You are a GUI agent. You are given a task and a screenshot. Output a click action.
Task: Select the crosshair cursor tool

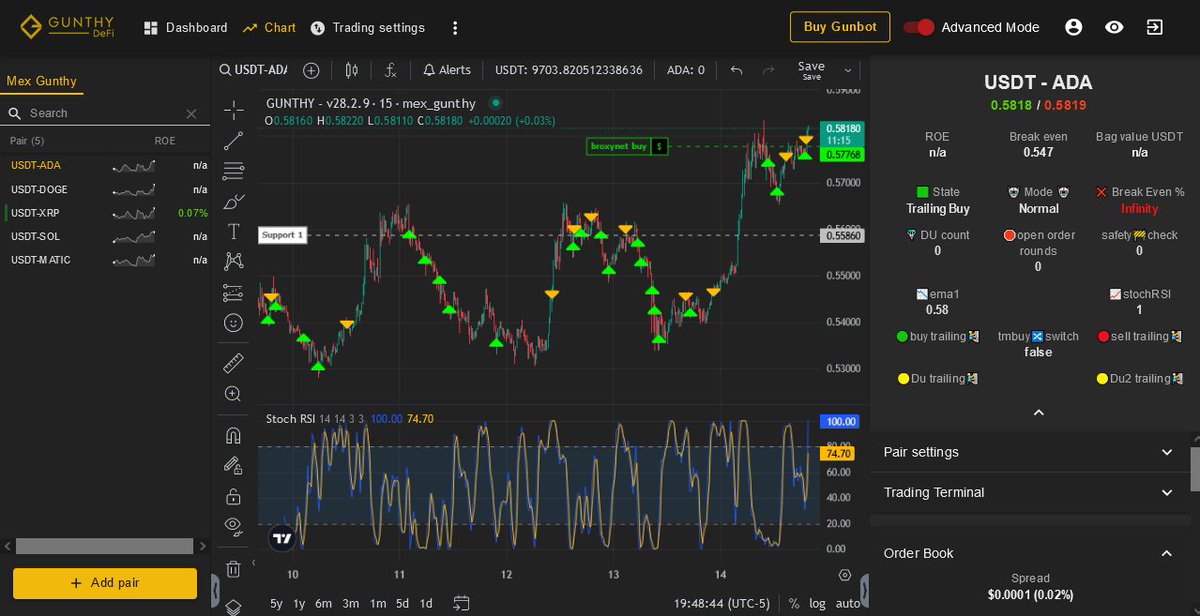click(x=233, y=109)
